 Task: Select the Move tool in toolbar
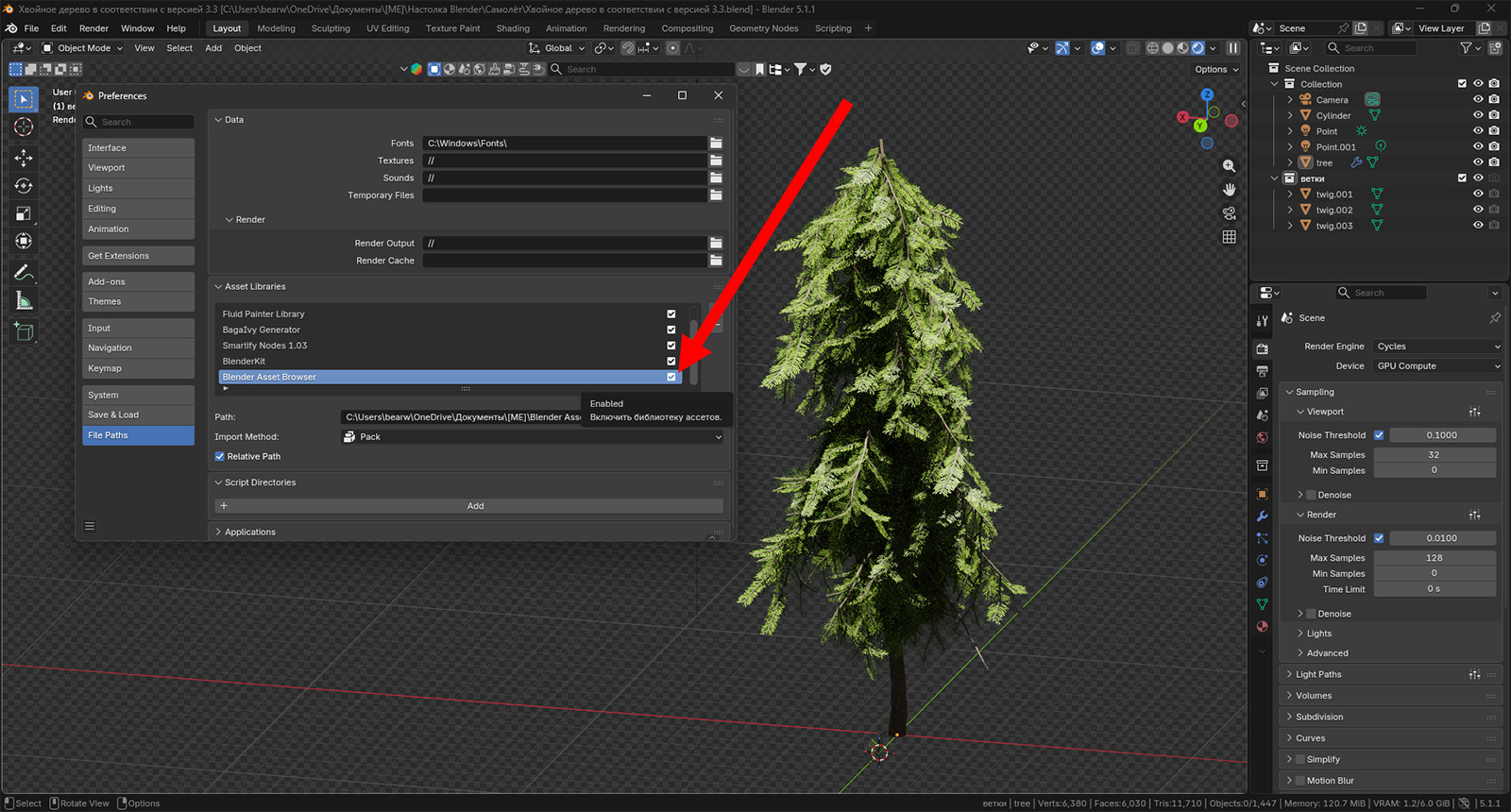point(24,158)
